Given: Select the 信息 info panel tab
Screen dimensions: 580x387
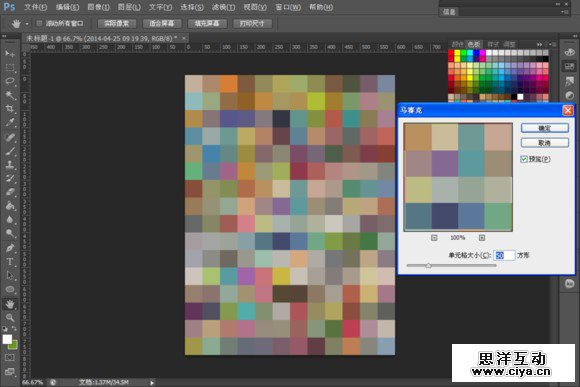Looking at the screenshot, I should (449, 12).
